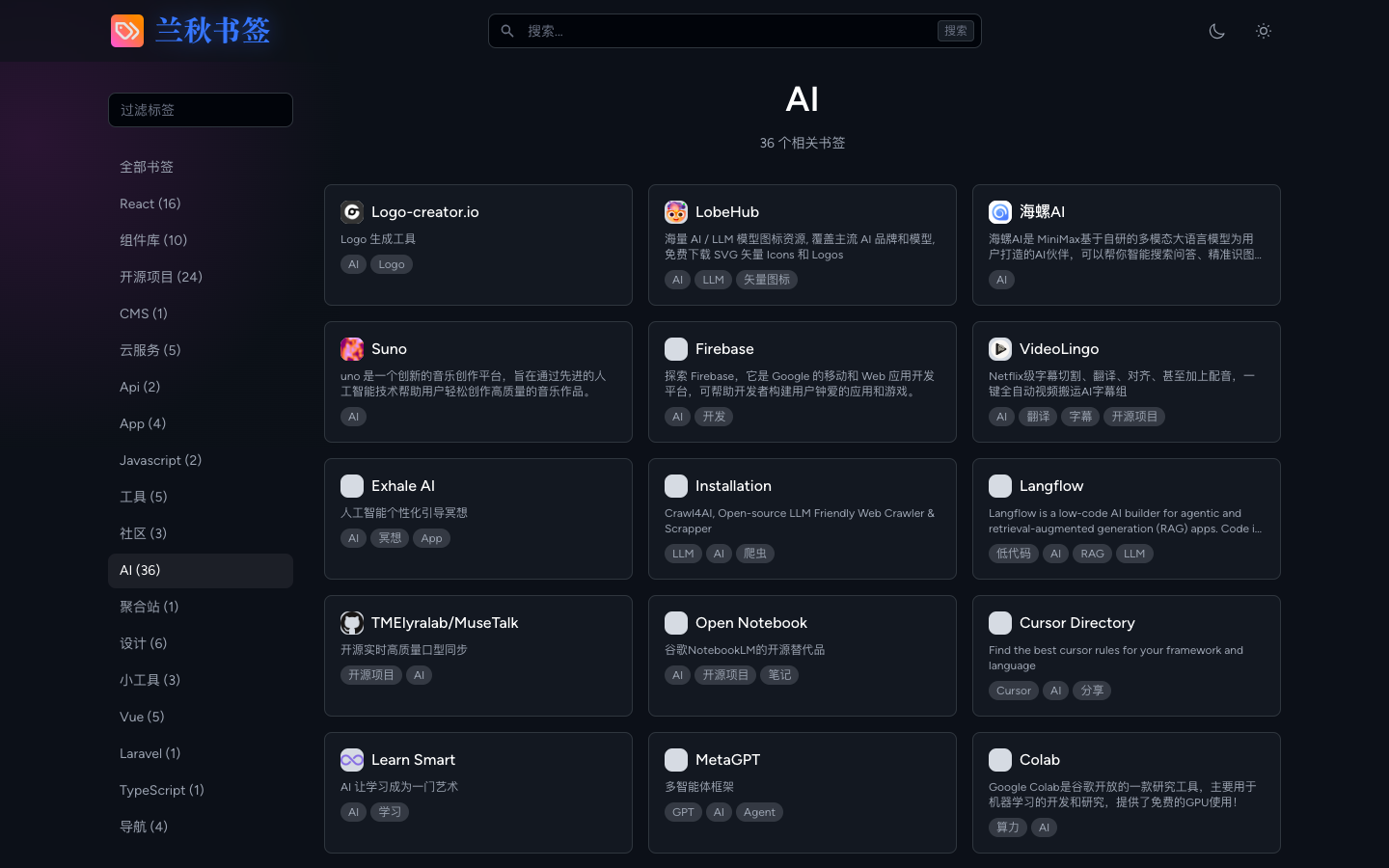1389x868 pixels.
Task: Click the 算力 tag on Colab card
Action: point(1008,827)
